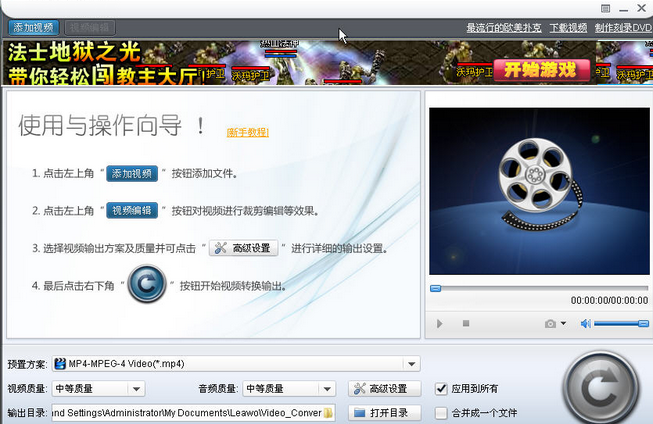Open the 预置方案 MP4 profile dropdown

tap(236, 364)
